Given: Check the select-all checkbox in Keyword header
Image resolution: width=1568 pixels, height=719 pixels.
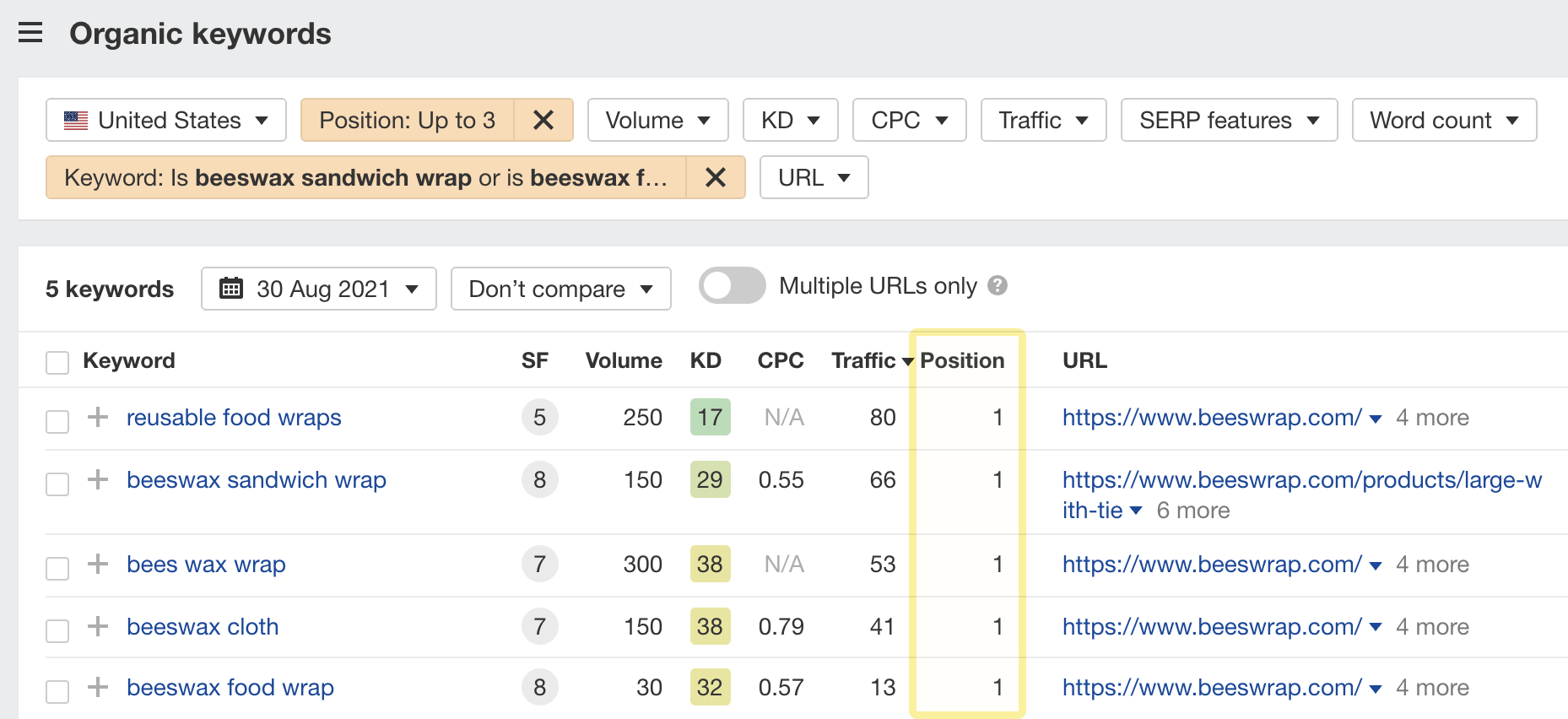Looking at the screenshot, I should [57, 363].
